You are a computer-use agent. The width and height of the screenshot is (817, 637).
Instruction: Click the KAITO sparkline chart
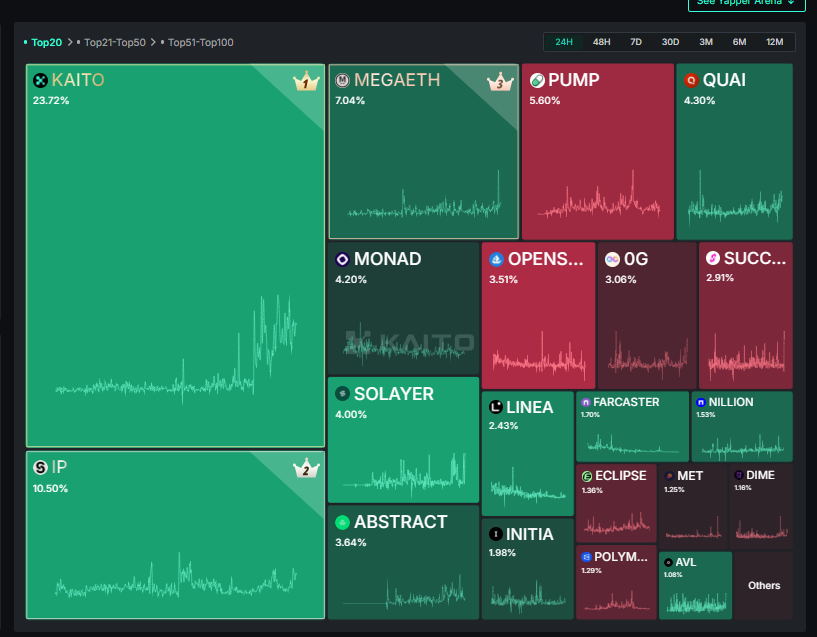176,349
